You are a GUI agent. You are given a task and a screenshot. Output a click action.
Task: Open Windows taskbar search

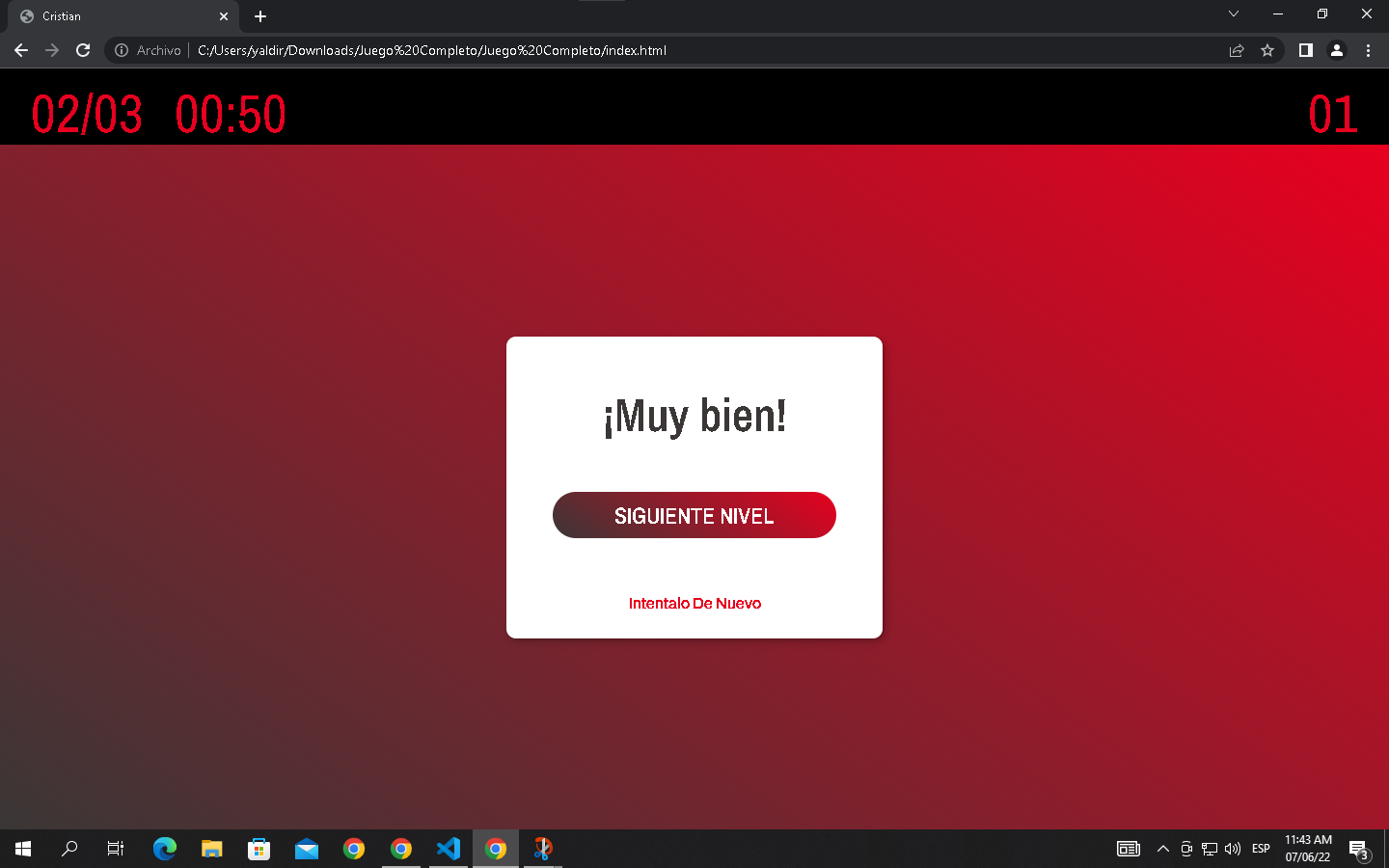pos(69,849)
